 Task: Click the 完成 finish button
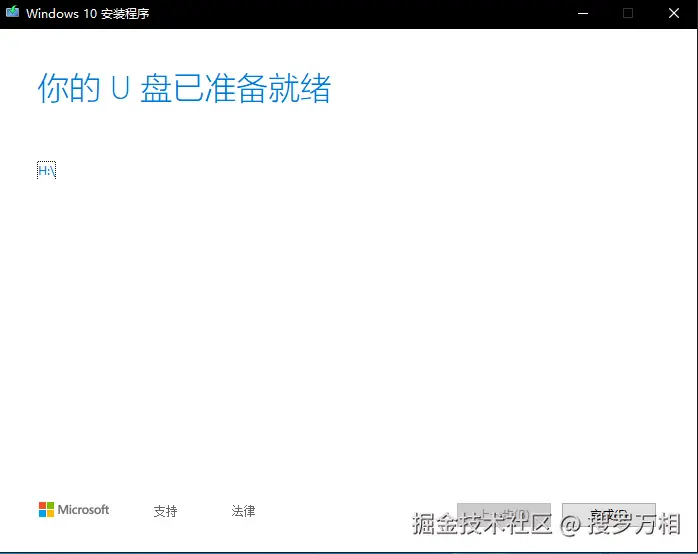point(609,515)
